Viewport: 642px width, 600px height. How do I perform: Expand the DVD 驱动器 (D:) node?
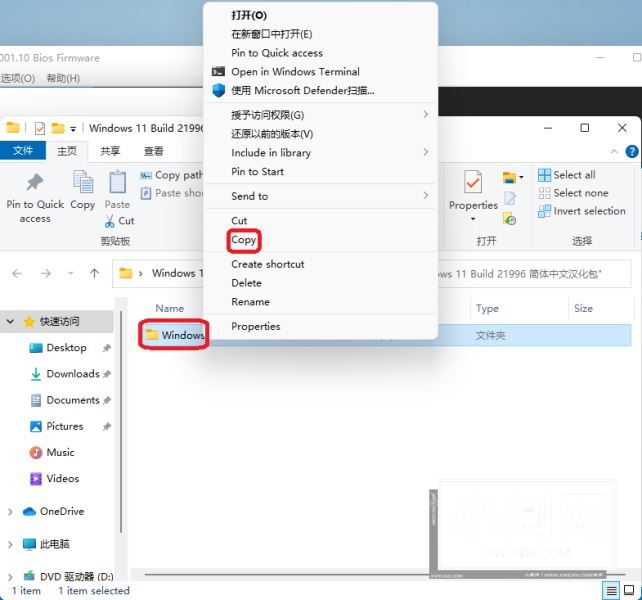tap(10, 577)
